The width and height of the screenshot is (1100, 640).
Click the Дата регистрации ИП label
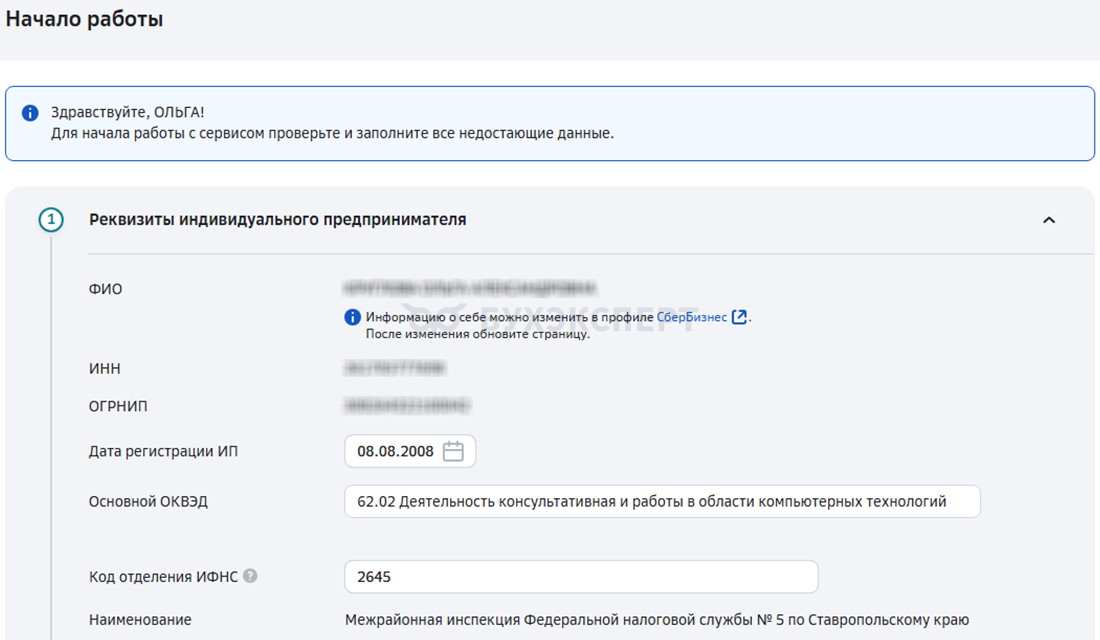163,451
